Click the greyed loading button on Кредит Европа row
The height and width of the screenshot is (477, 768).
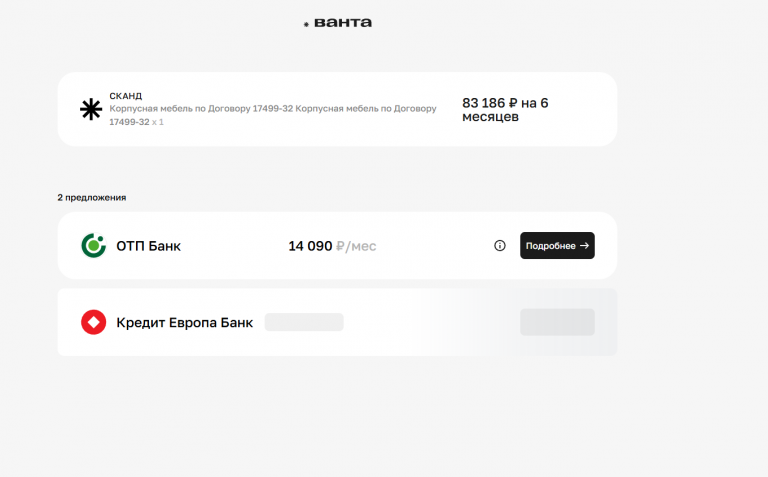point(557,322)
